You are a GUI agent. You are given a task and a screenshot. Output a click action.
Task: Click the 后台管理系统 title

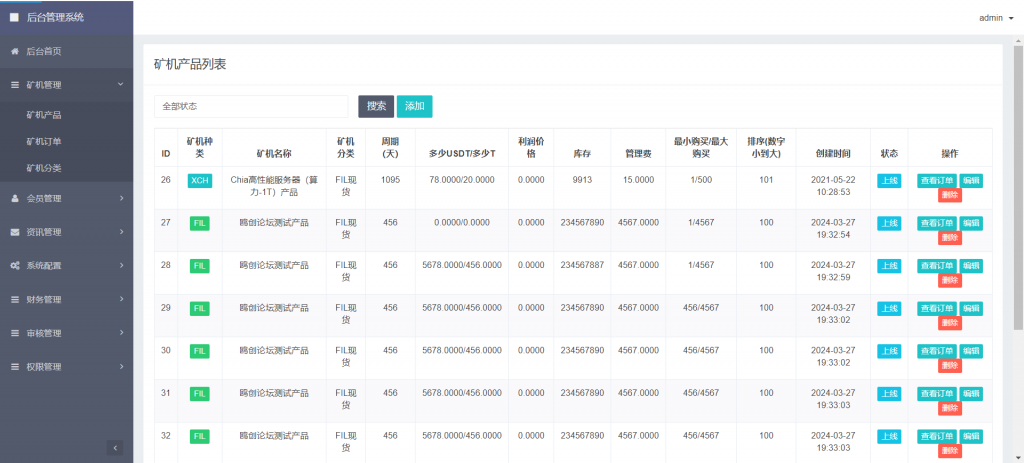coord(56,18)
